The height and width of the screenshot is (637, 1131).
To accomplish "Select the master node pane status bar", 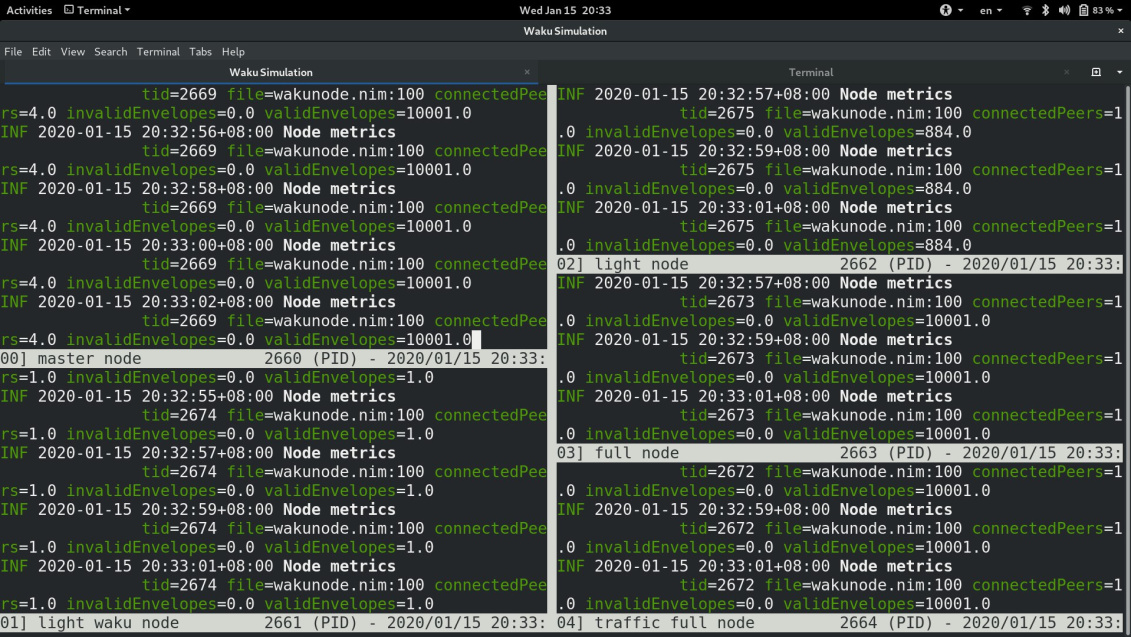I will [273, 359].
